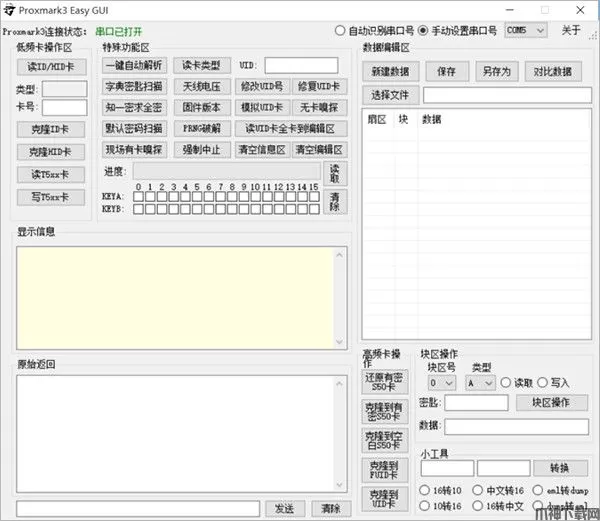Open the COM5 serial port dropdown

tap(526, 31)
